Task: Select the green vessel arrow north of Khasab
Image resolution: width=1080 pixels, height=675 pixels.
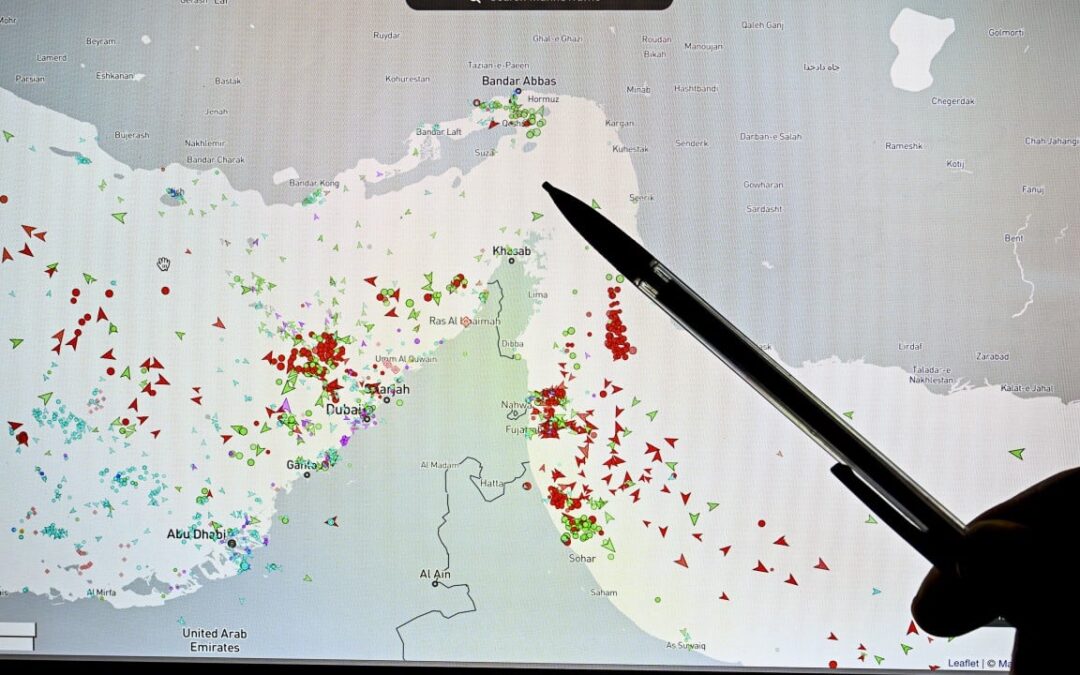Action: [x=537, y=215]
